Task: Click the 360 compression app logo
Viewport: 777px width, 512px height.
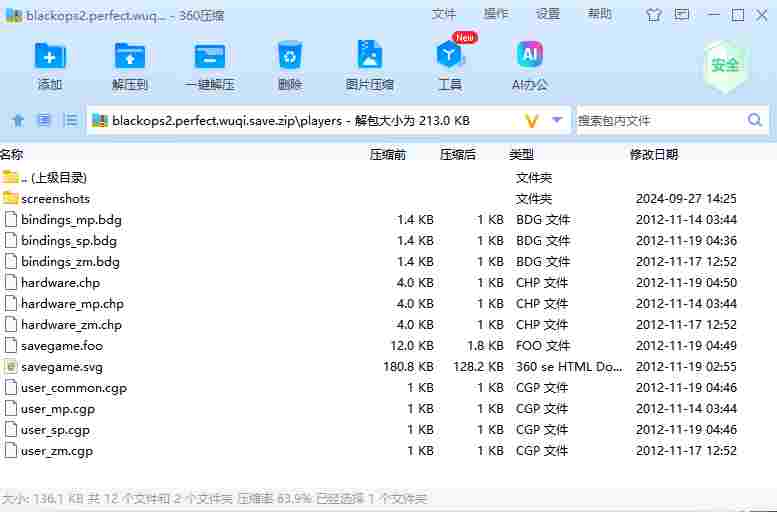Action: [x=13, y=15]
